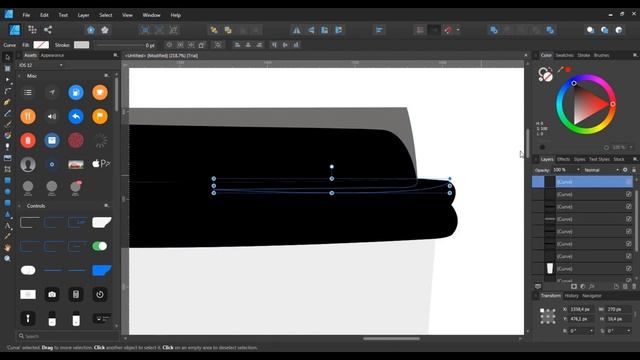Open the Assets panel menu icon

116,55
